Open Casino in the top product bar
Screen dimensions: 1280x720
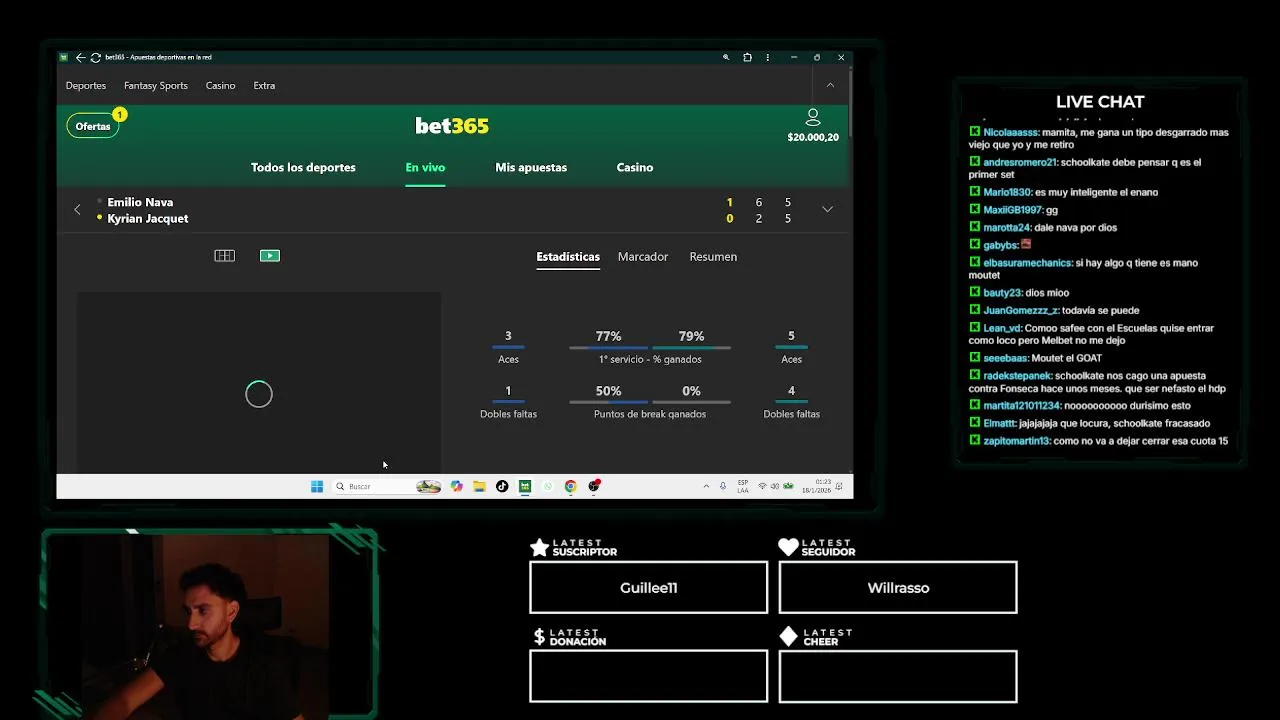221,85
